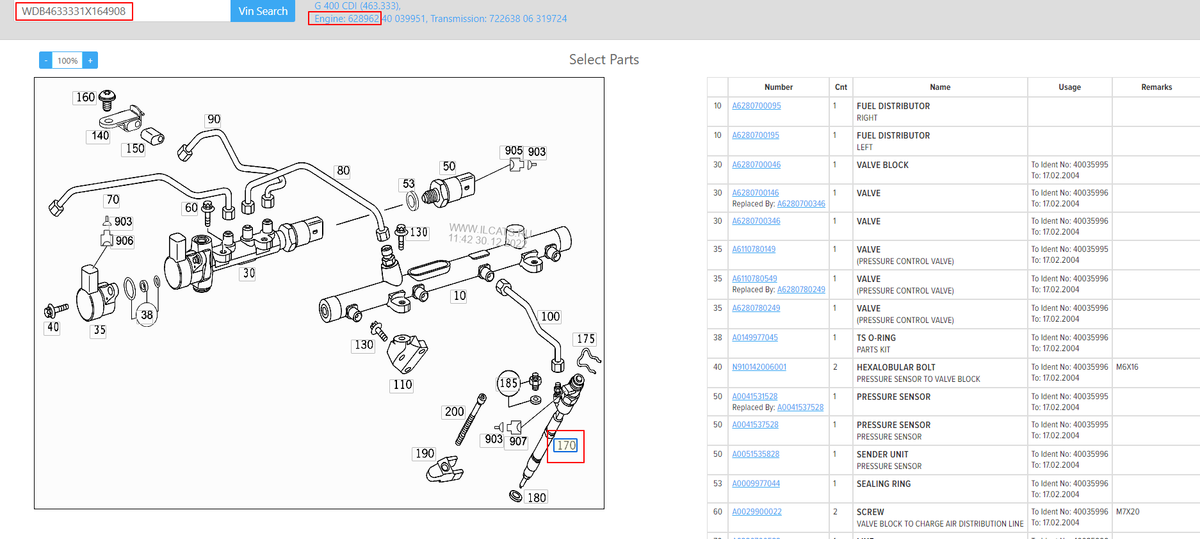The height and width of the screenshot is (539, 1200).
Task: Open the A0009977044 sealing ring link
Action: (755, 484)
